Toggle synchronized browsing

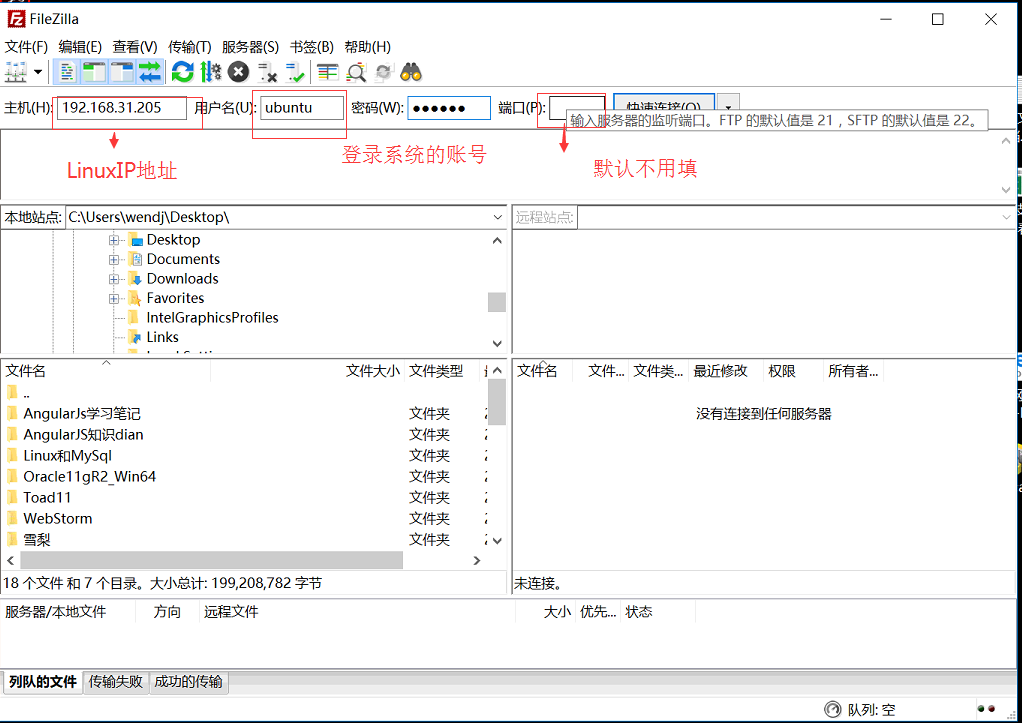[383, 72]
